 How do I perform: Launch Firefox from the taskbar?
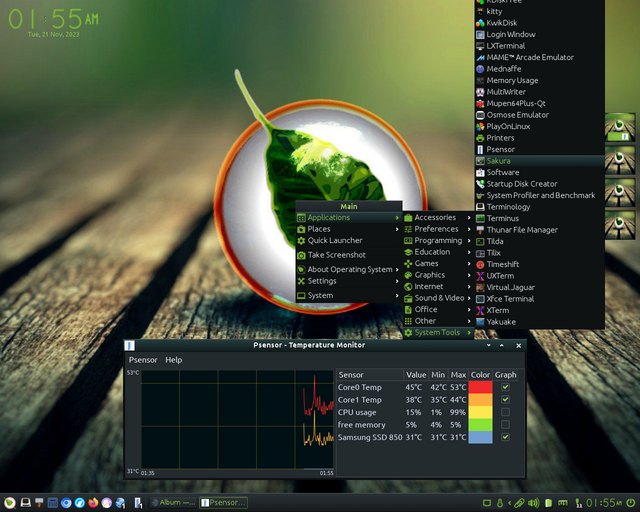coord(93,503)
